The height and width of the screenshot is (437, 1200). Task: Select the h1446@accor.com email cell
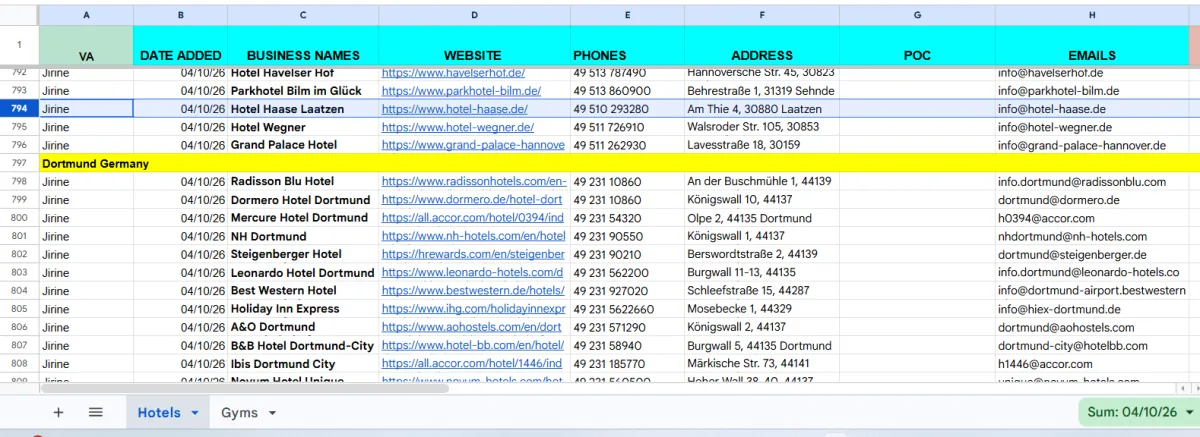(1091, 363)
